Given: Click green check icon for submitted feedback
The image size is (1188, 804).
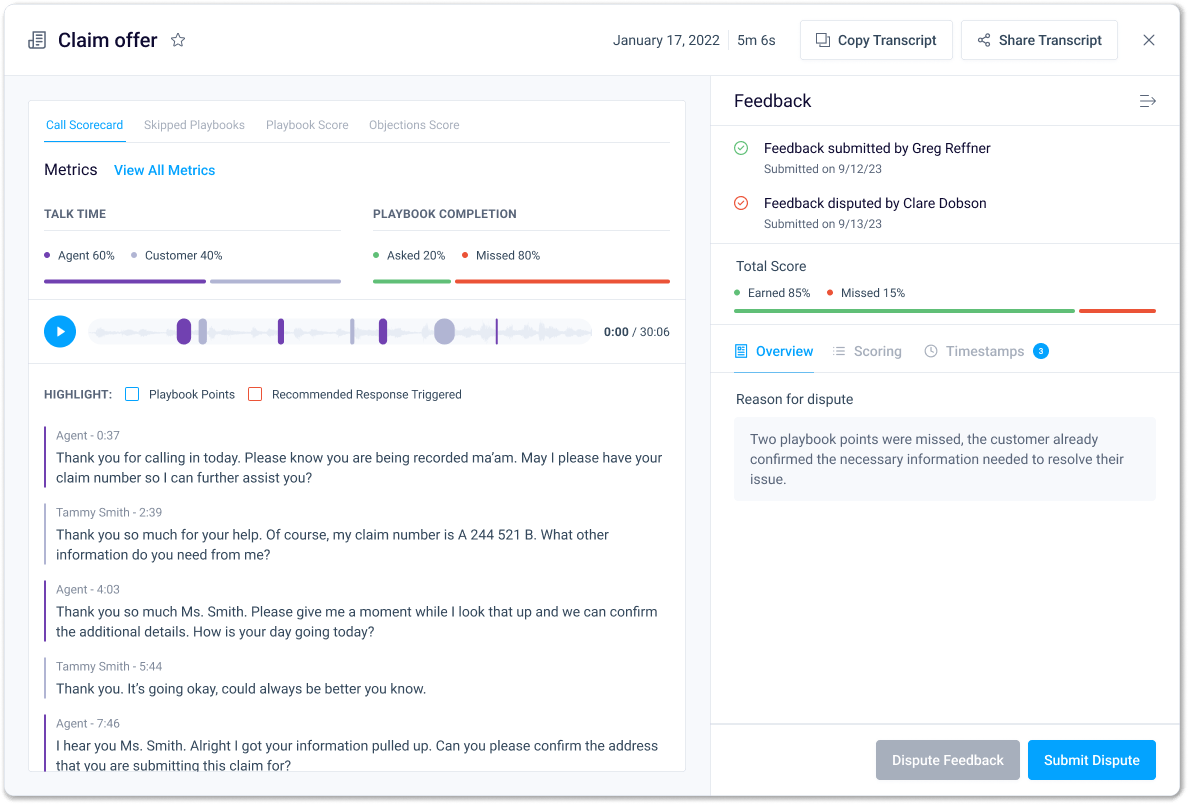Looking at the screenshot, I should (741, 149).
